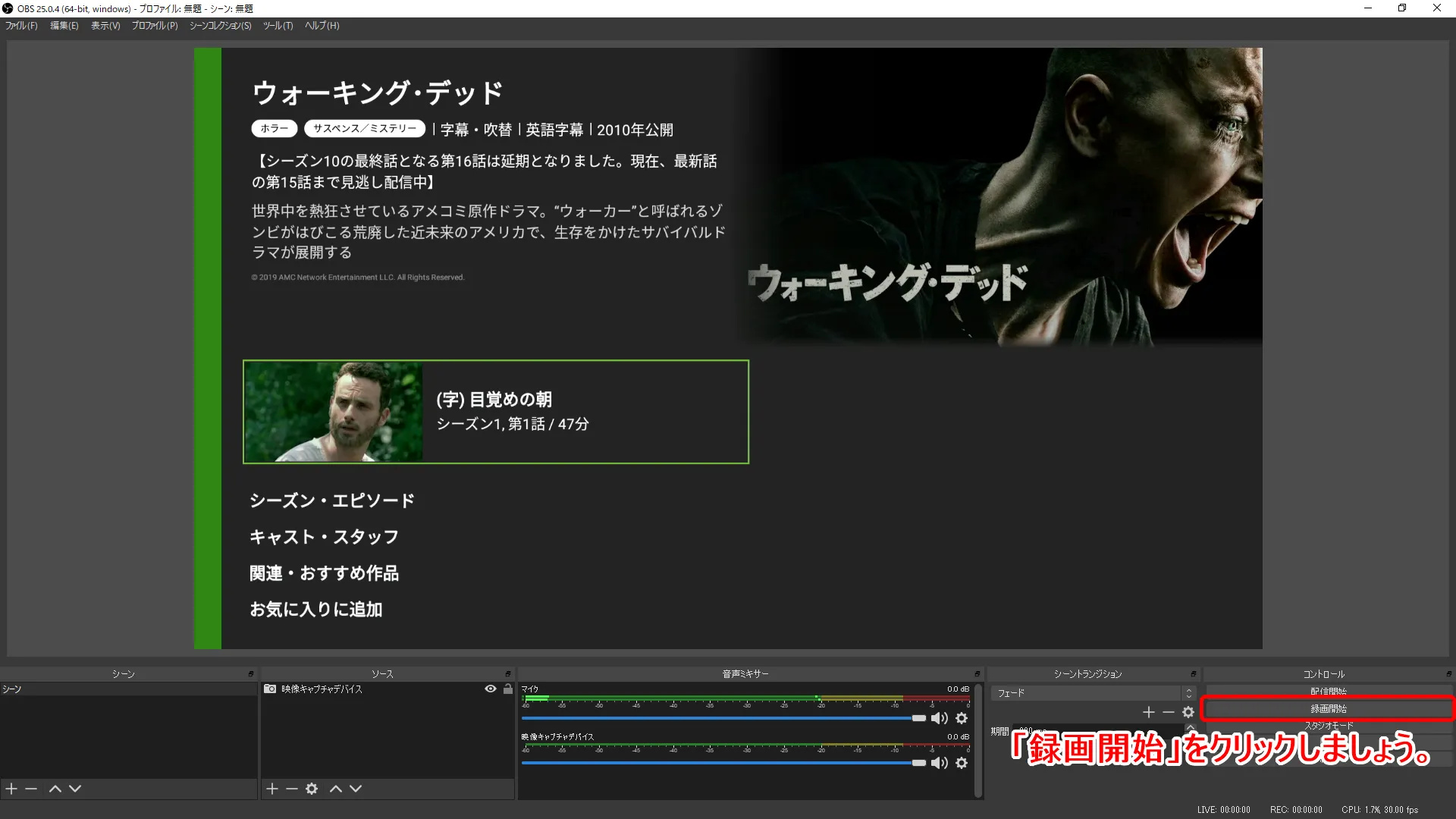The image size is (1456, 819).
Task: Adjust the 映像キャプチャデバイス volume slider
Action: (x=723, y=763)
